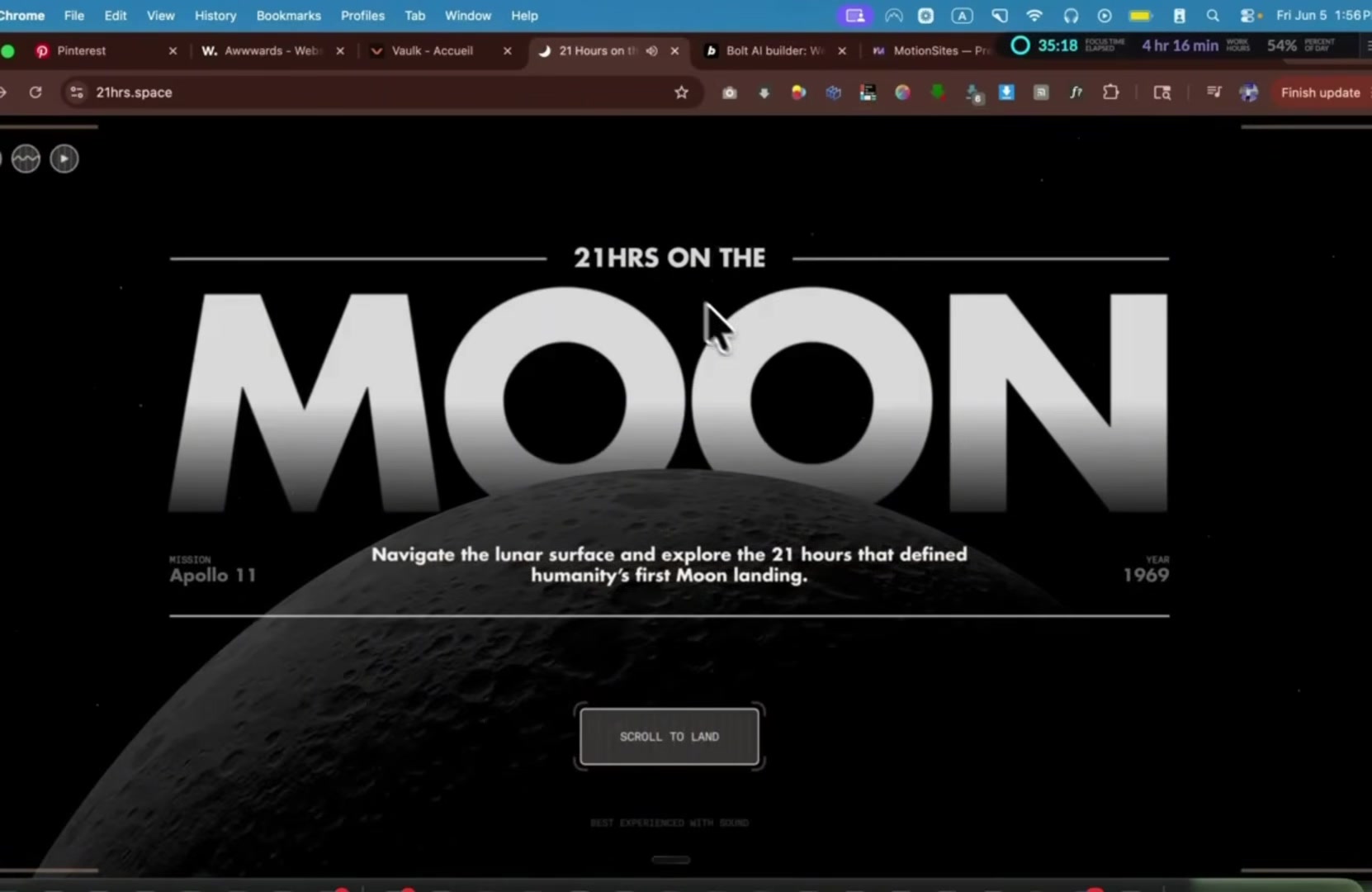Close the Pinterest tab
This screenshot has width=1372, height=892.
173,50
